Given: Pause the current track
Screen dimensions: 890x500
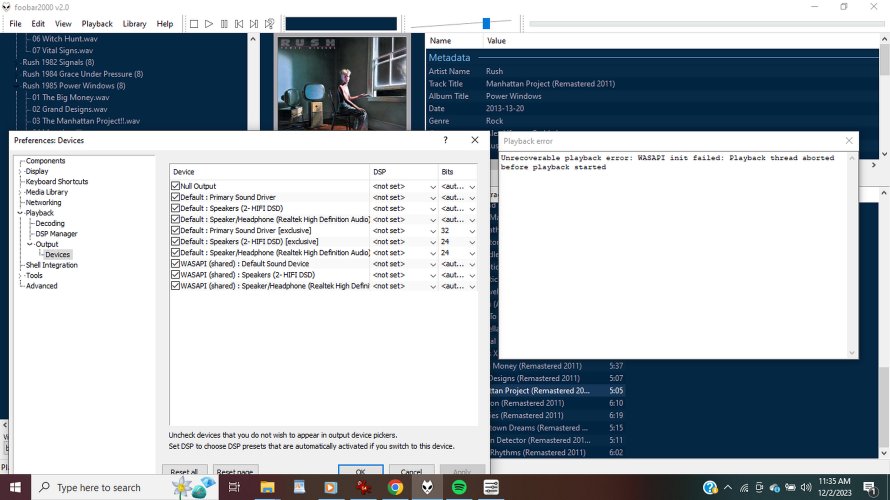Looking at the screenshot, I should click(224, 24).
